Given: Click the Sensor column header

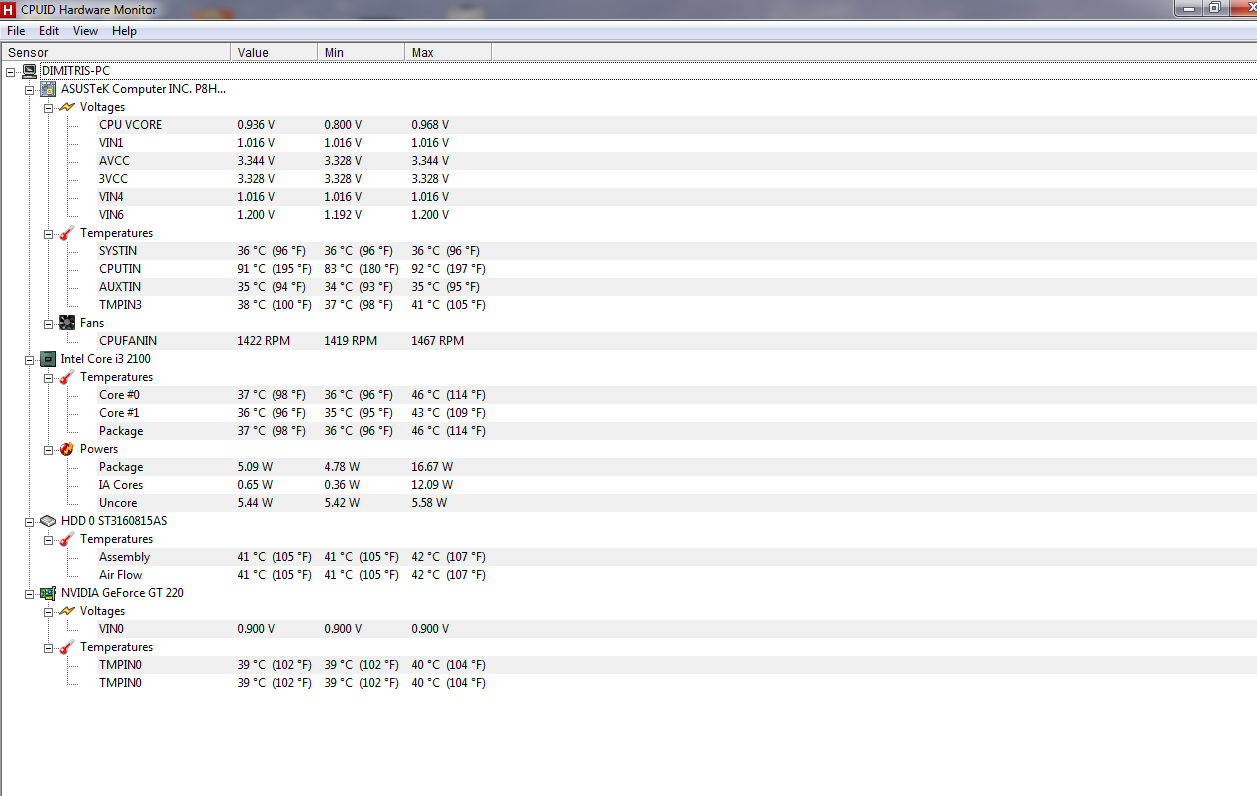Looking at the screenshot, I should (x=116, y=52).
